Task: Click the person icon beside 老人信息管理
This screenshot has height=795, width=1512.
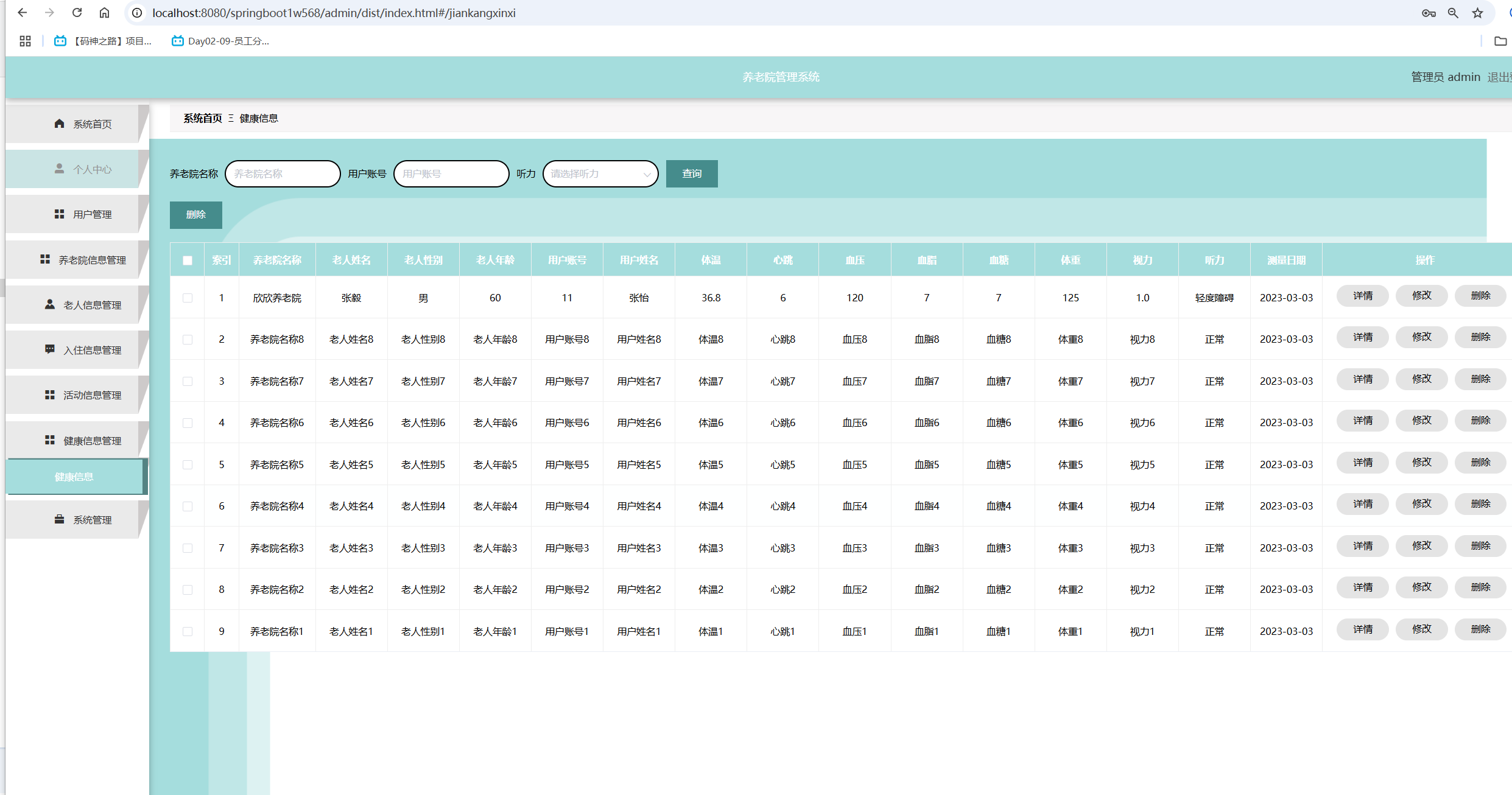Action: (50, 304)
